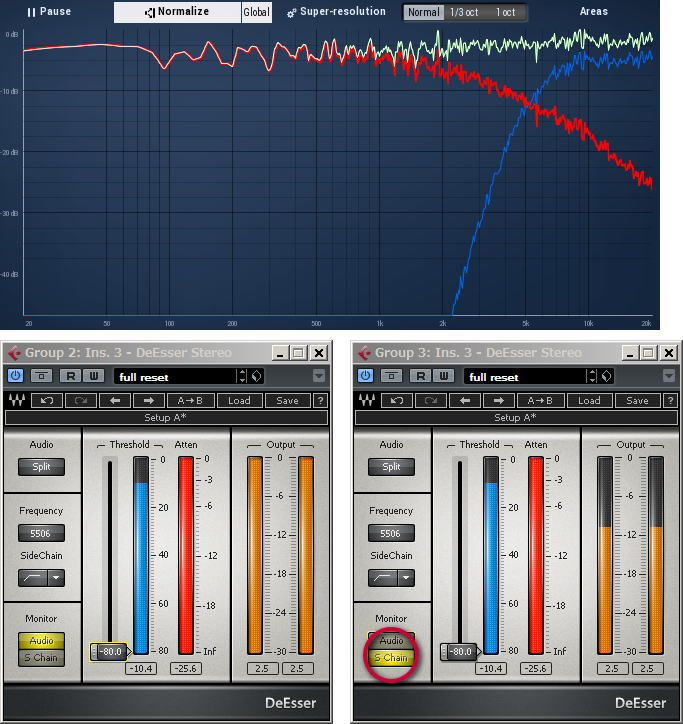Click A→B copy button in Group 2 DeEsser
This screenshot has width=683, height=724.
coord(190,401)
